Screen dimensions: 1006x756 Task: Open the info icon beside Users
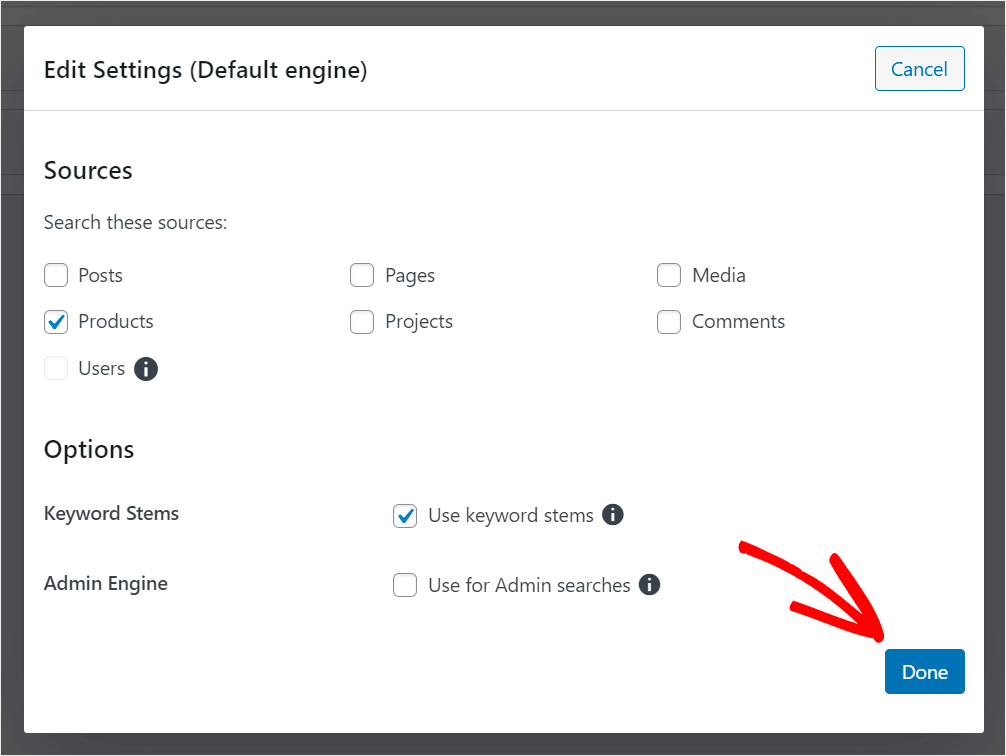tap(146, 369)
